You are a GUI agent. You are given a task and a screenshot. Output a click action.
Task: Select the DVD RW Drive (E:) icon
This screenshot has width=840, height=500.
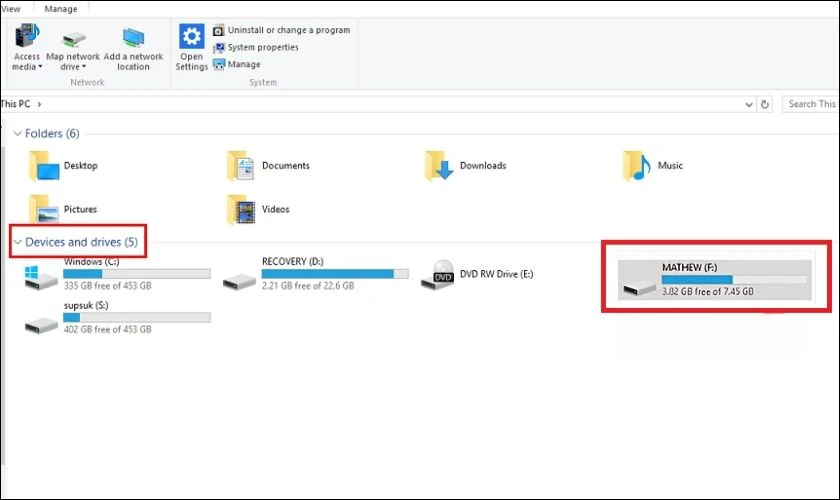pos(438,274)
